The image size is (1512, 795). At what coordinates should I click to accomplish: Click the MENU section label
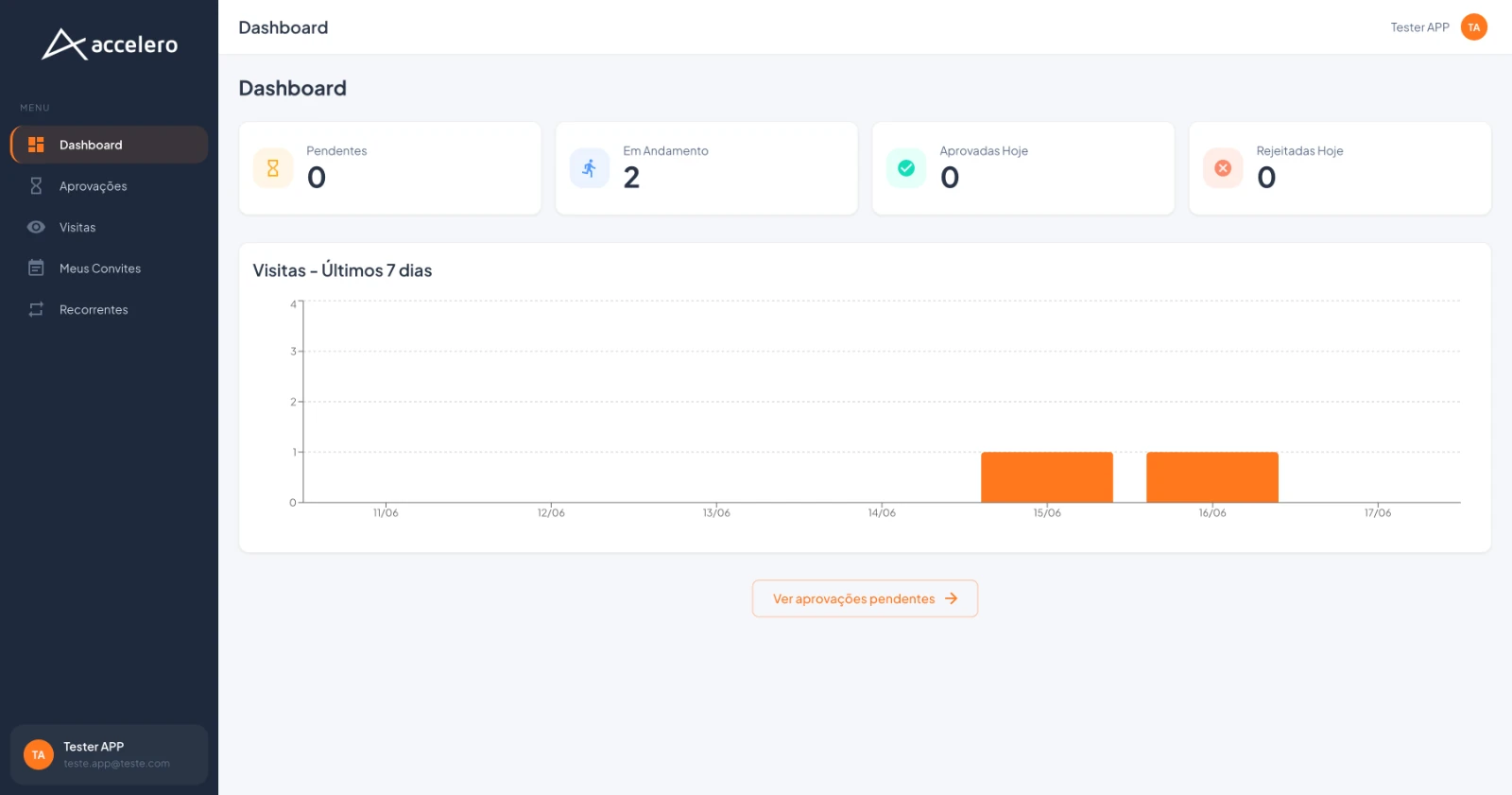(x=35, y=108)
